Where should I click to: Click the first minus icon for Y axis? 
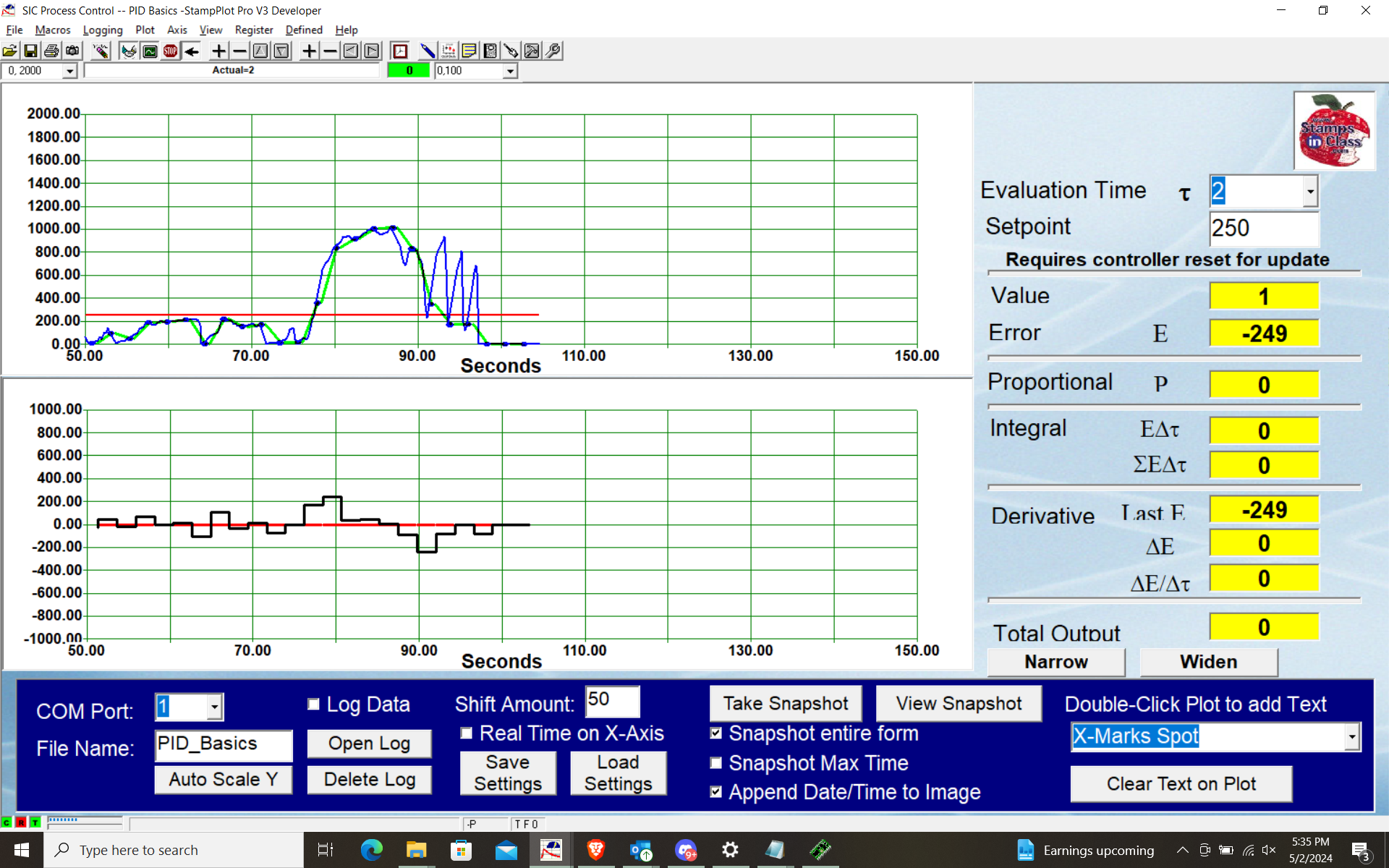239,51
